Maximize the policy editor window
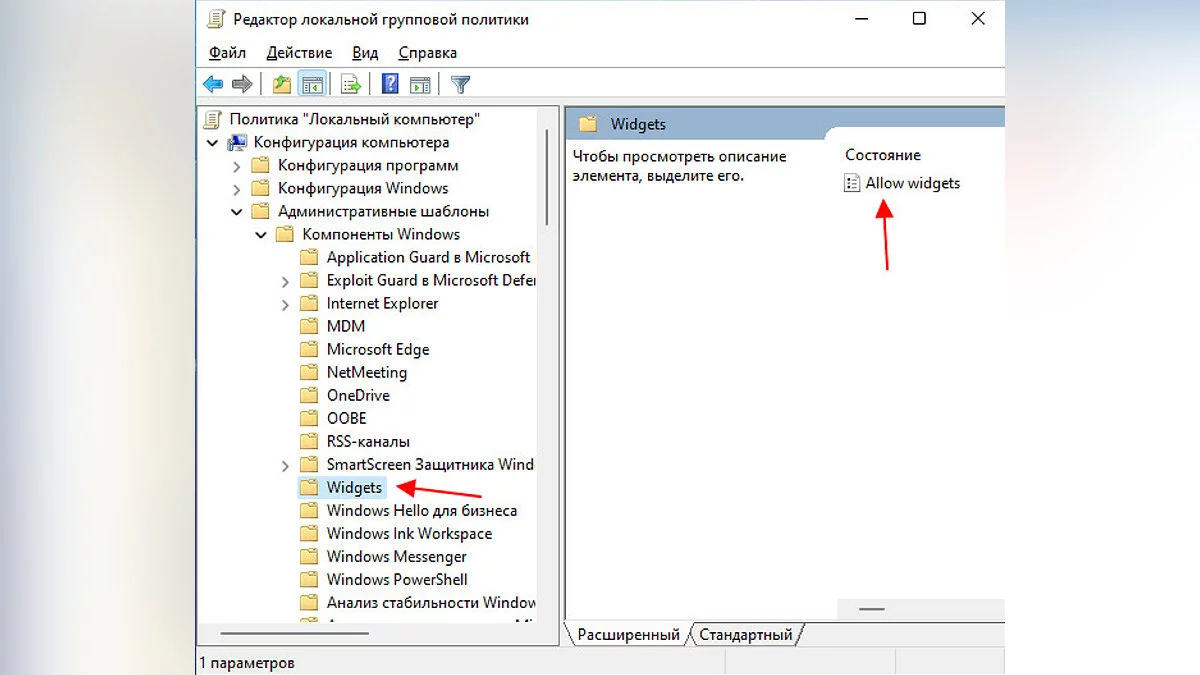Image resolution: width=1200 pixels, height=675 pixels. (919, 19)
